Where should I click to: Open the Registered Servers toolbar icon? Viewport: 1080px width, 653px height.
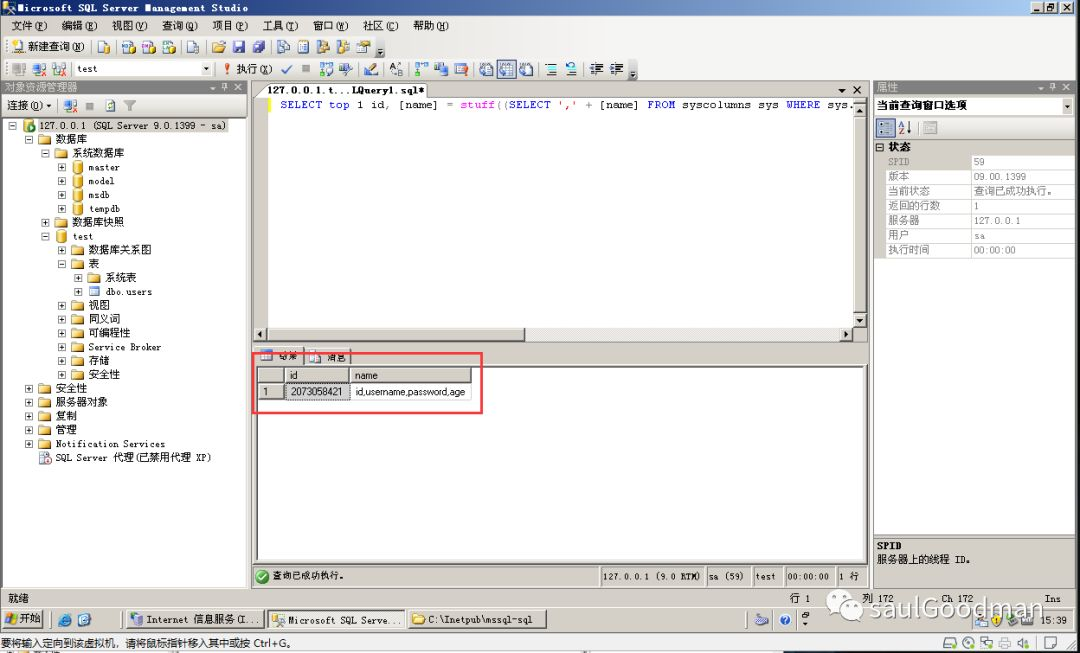pos(283,47)
